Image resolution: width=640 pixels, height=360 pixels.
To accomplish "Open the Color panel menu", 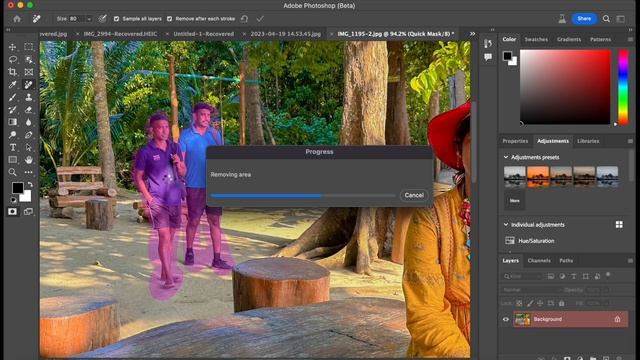I will pos(630,40).
